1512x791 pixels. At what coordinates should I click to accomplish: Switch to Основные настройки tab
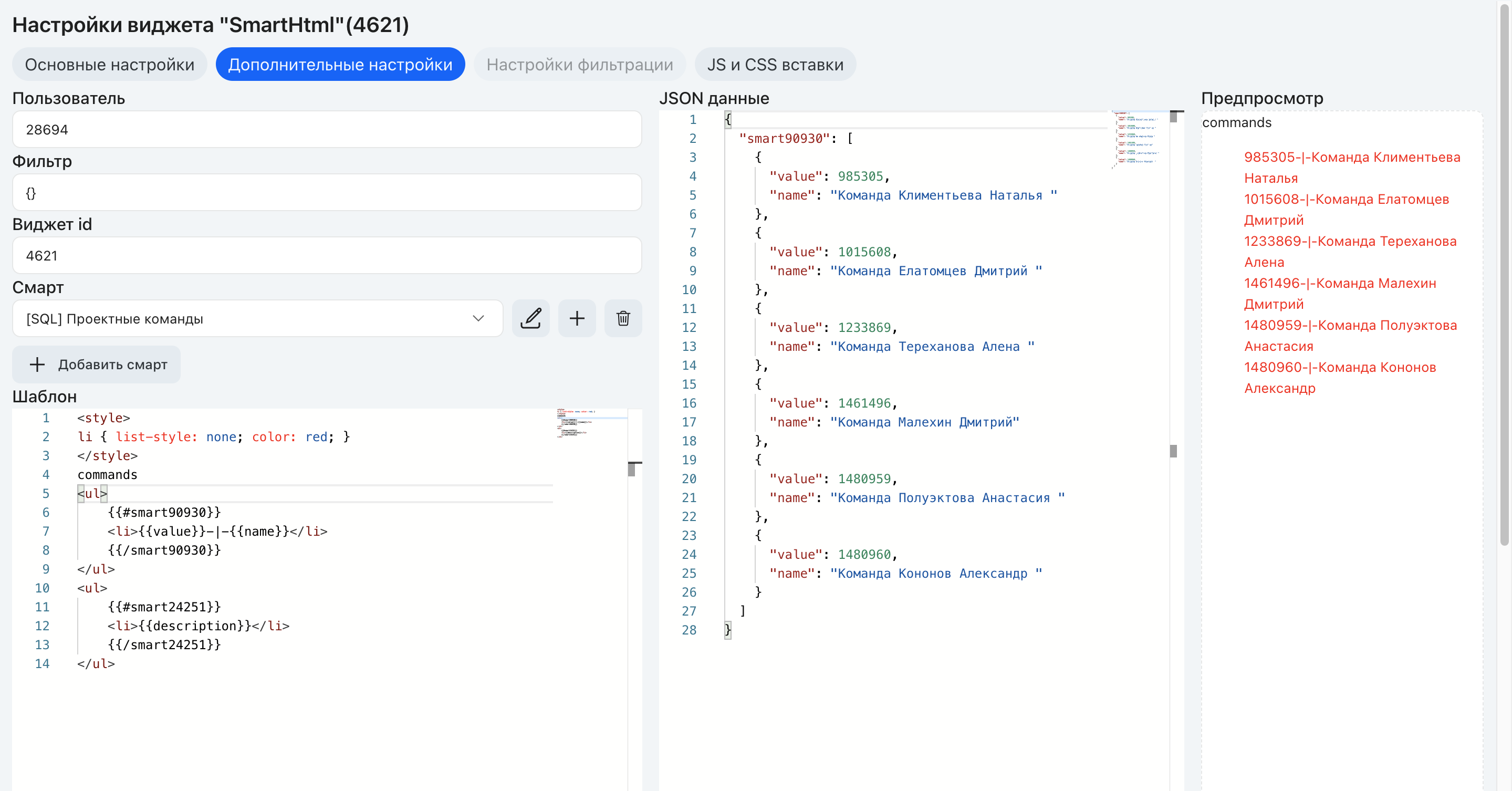(x=110, y=65)
